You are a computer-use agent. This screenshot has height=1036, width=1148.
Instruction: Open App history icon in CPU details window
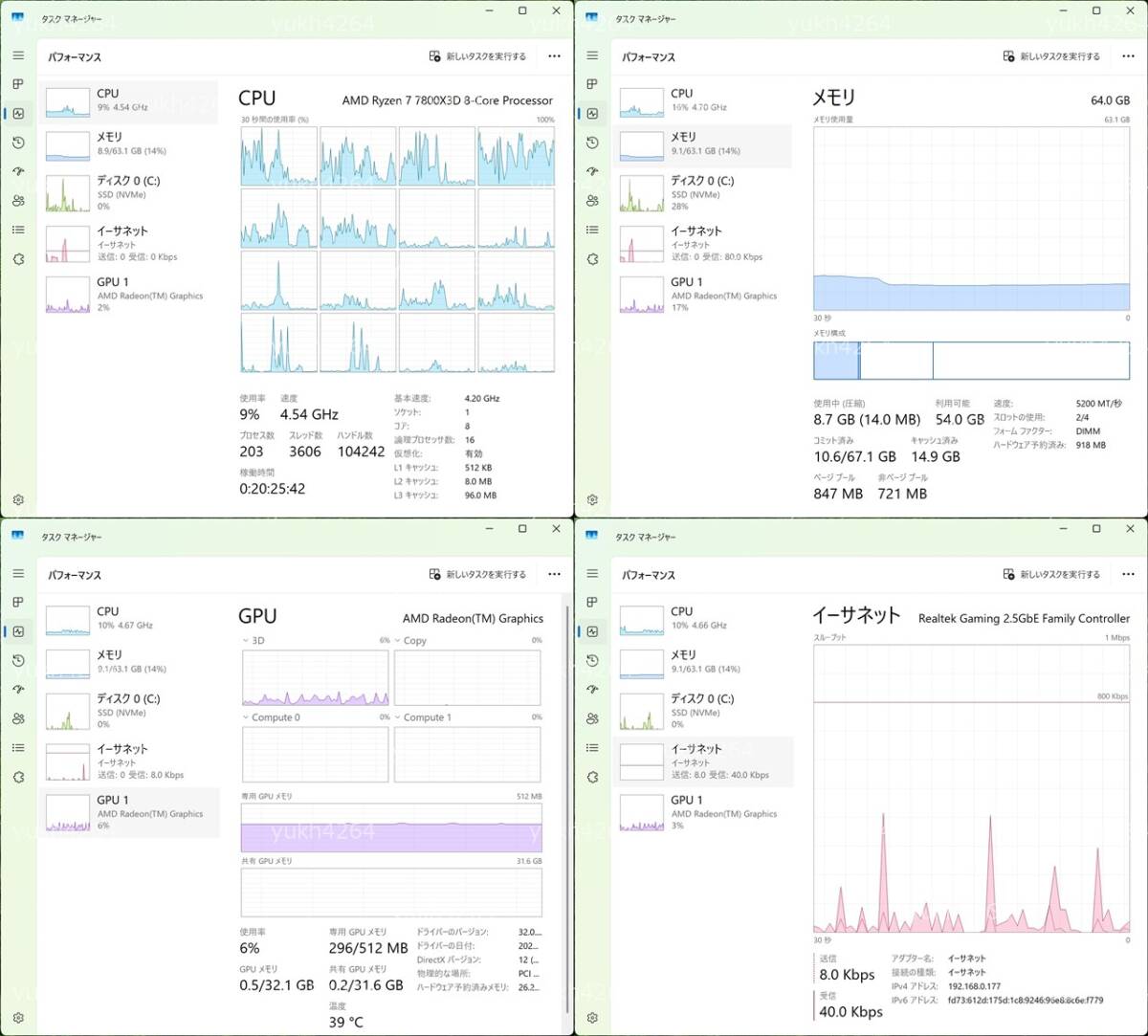(x=18, y=143)
